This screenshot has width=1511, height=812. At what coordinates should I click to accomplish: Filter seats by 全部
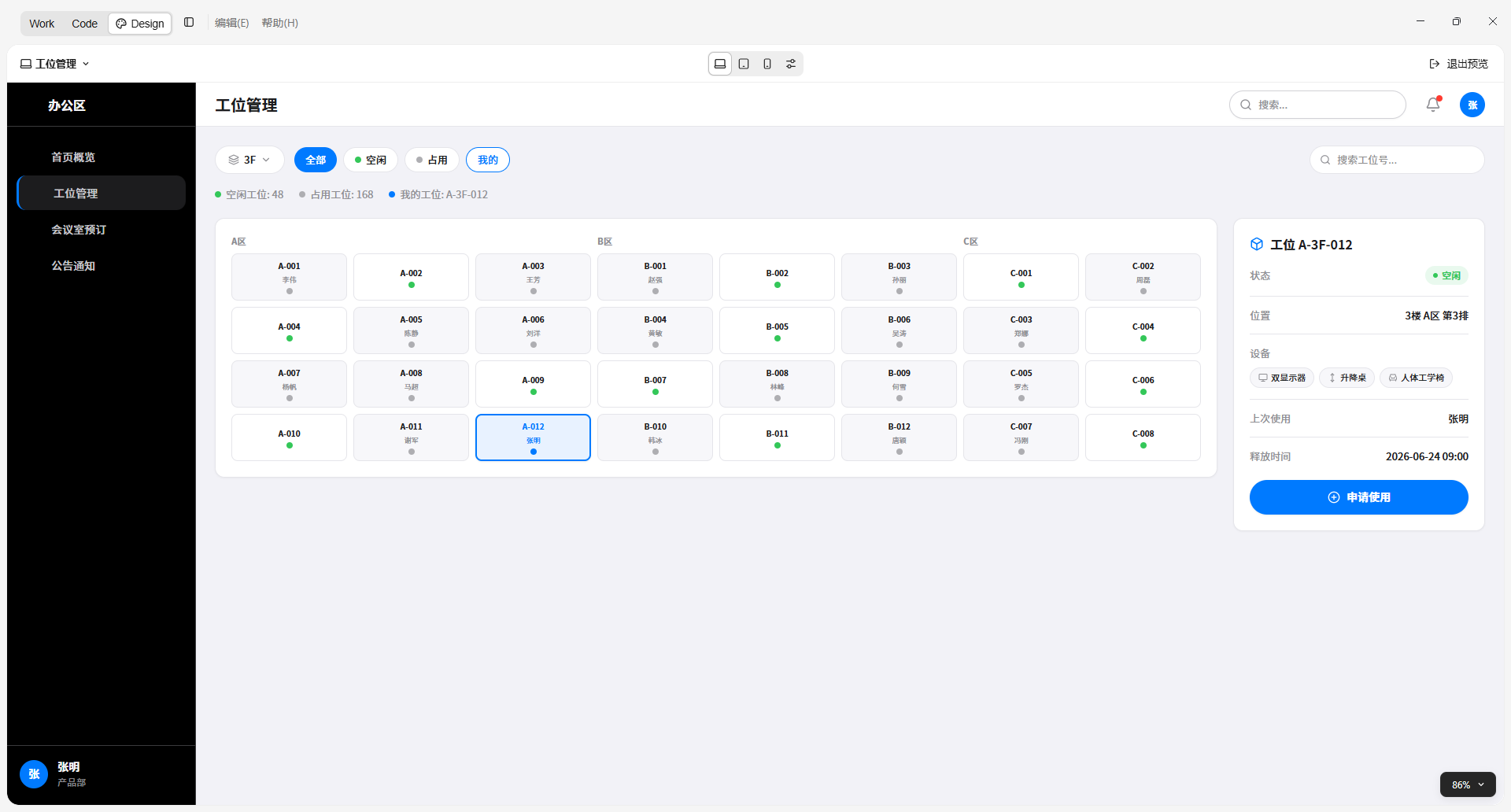(316, 160)
